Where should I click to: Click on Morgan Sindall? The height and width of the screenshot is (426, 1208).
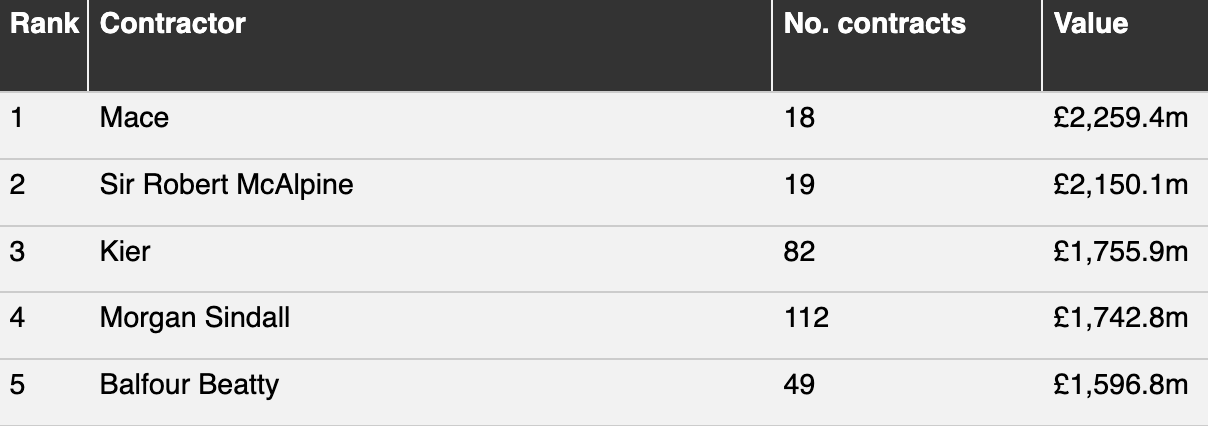[x=195, y=318]
